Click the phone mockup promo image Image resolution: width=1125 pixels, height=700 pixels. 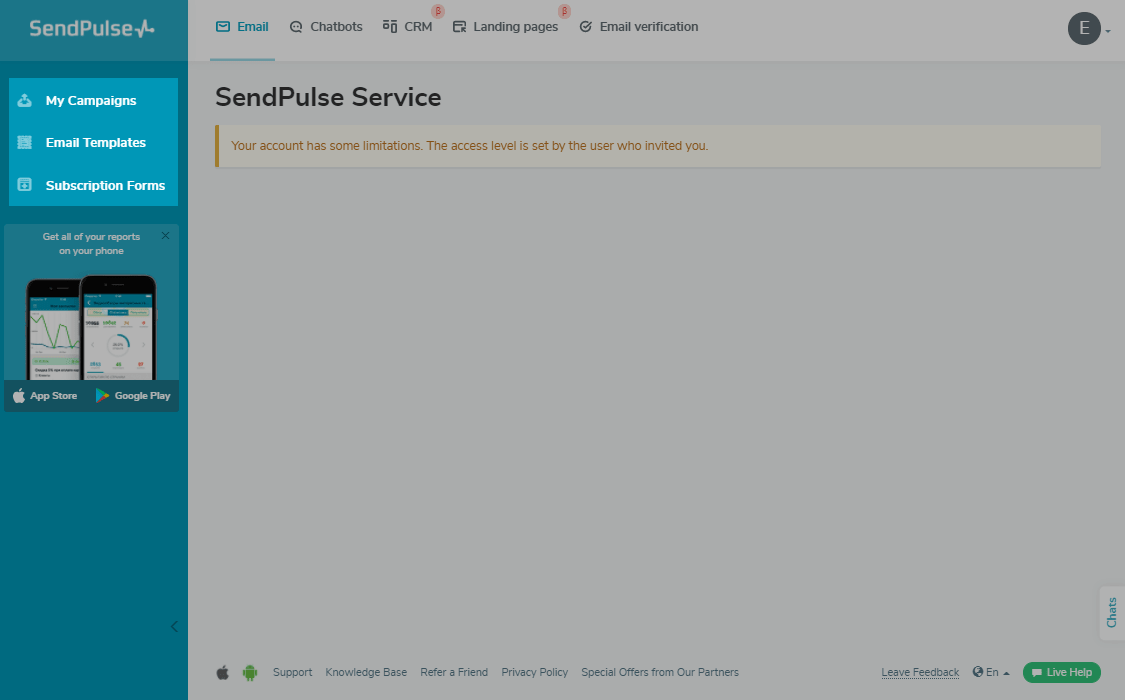tap(91, 328)
